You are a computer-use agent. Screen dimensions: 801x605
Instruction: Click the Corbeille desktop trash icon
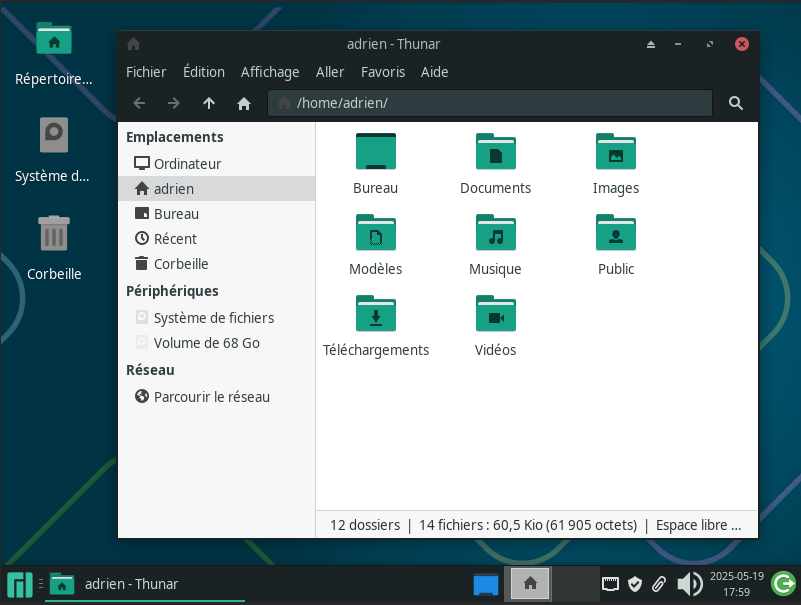pos(54,233)
